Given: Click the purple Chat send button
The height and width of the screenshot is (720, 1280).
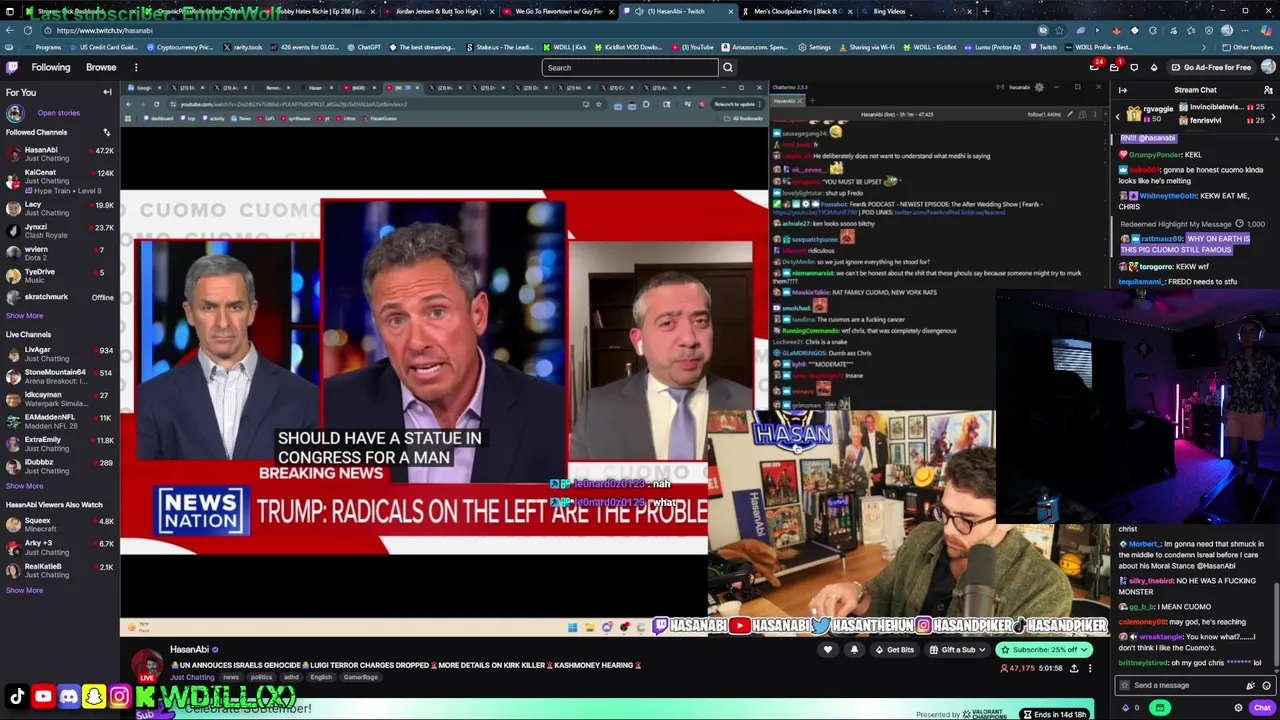Looking at the screenshot, I should (1262, 708).
